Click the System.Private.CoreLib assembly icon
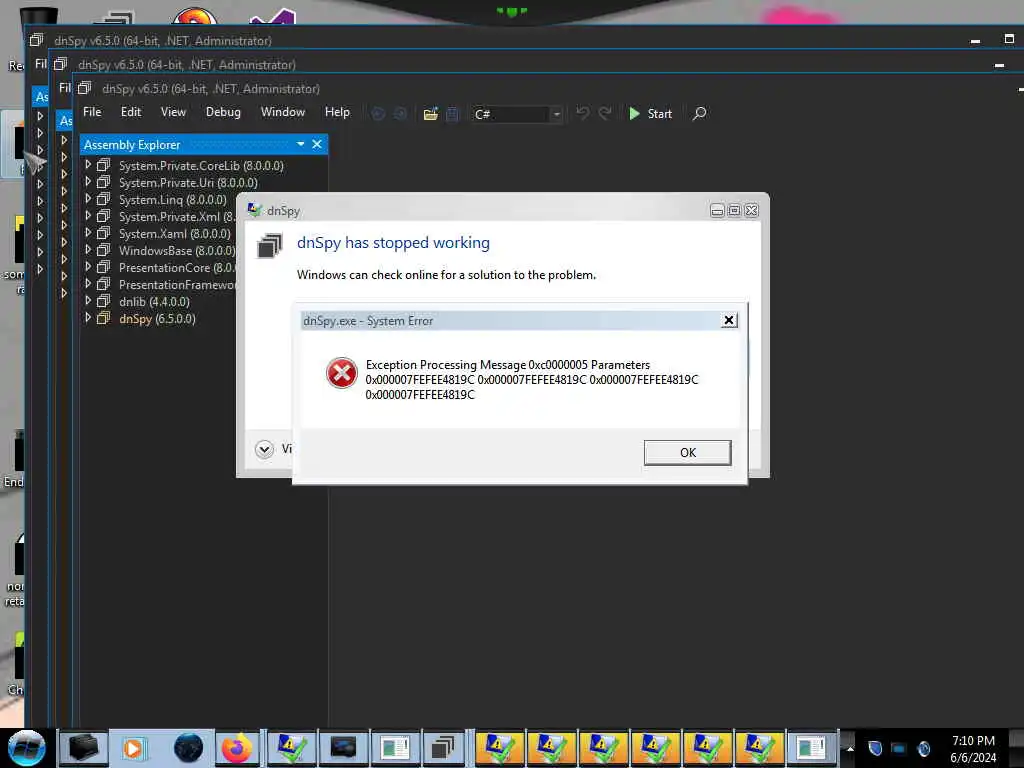 pyautogui.click(x=104, y=165)
